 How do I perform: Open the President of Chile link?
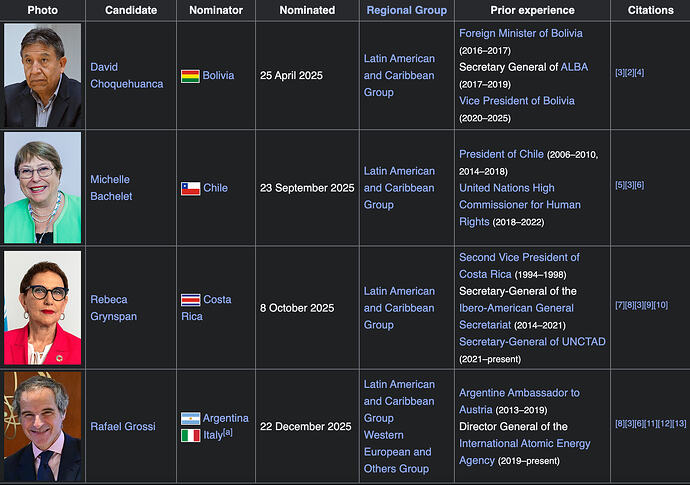[x=501, y=154]
